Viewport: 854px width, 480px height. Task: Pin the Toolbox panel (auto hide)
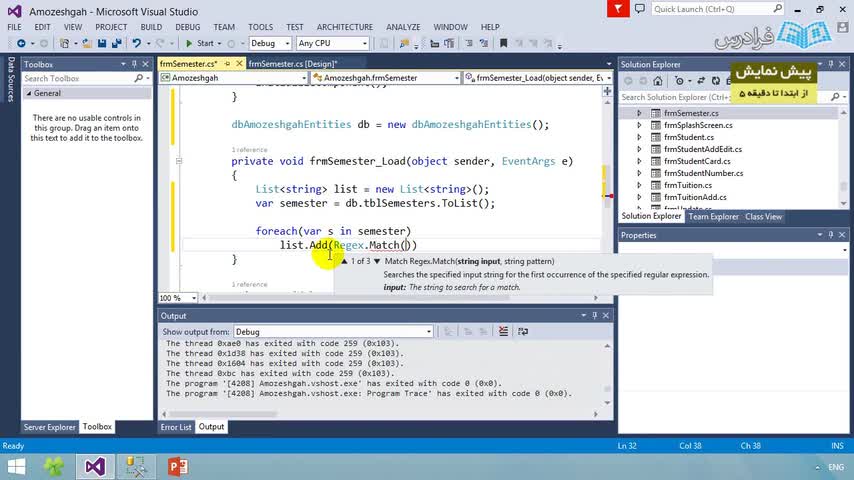click(134, 64)
